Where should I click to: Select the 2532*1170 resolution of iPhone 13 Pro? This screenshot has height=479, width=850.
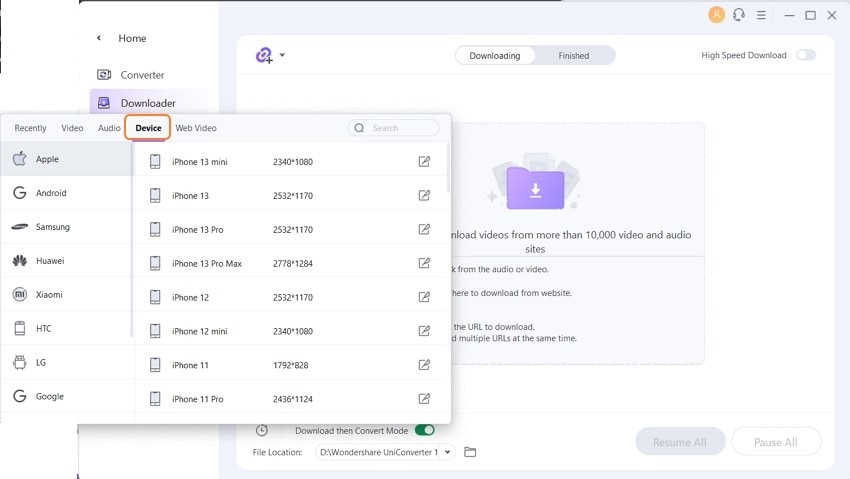(293, 230)
